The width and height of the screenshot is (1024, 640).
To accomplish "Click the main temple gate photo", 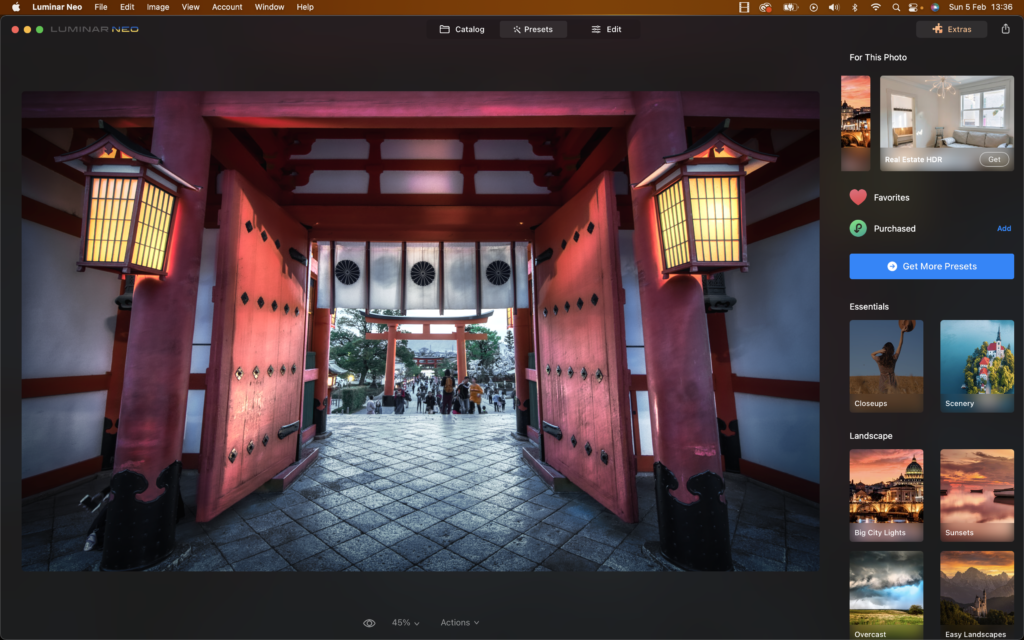I will coord(421,331).
